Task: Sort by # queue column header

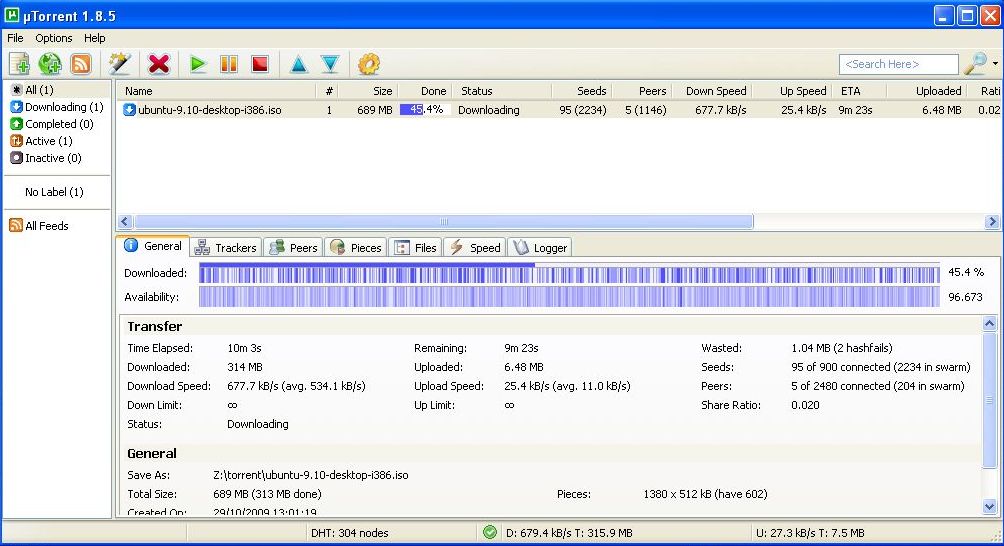Action: [x=327, y=91]
